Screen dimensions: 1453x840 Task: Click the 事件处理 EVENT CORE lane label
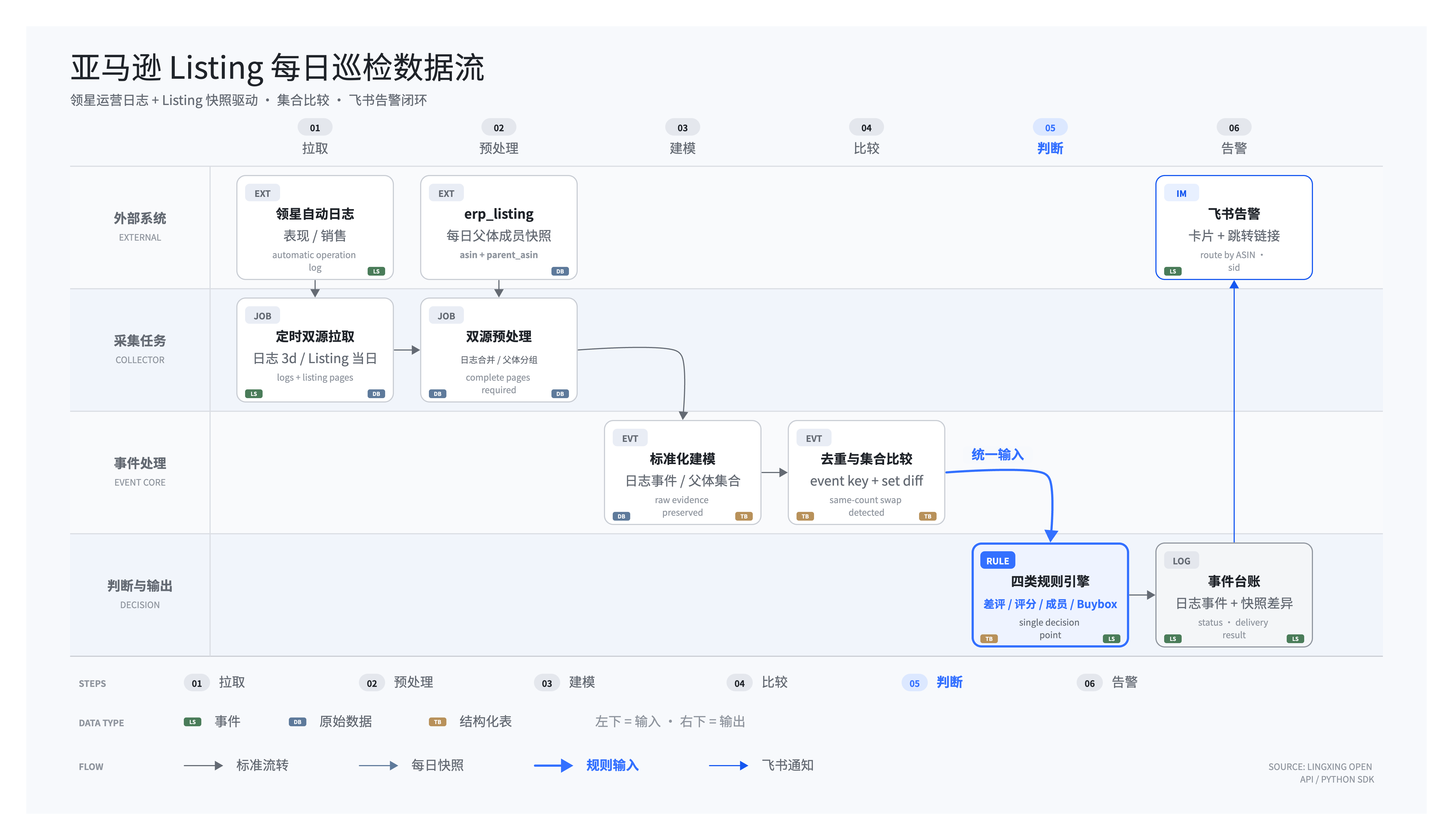(140, 472)
